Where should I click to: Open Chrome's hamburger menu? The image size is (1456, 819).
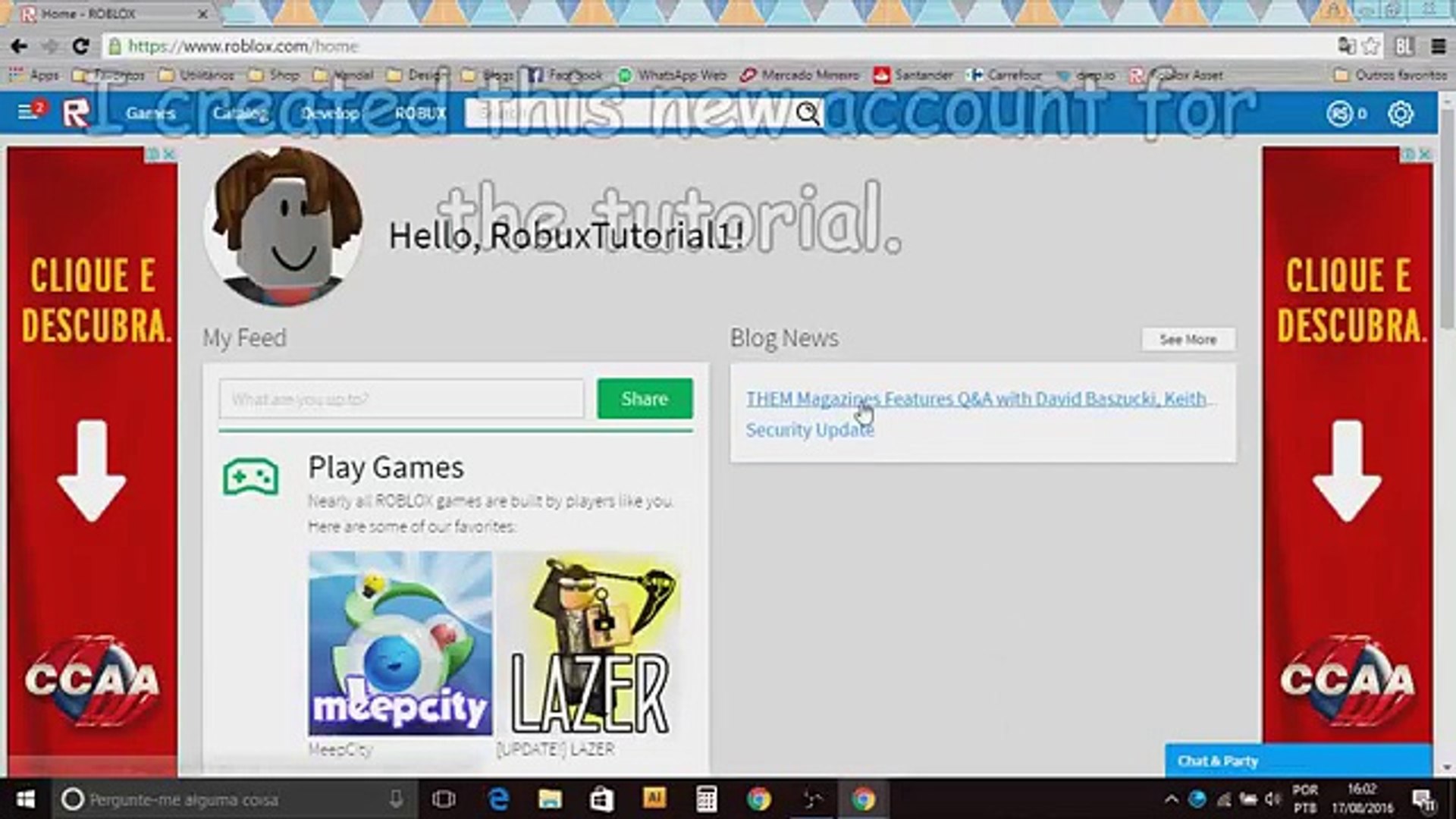click(1438, 46)
